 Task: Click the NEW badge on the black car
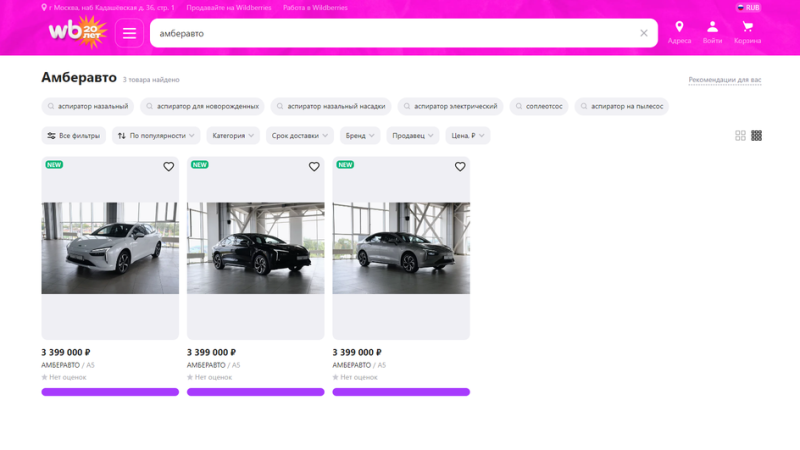pos(199,165)
